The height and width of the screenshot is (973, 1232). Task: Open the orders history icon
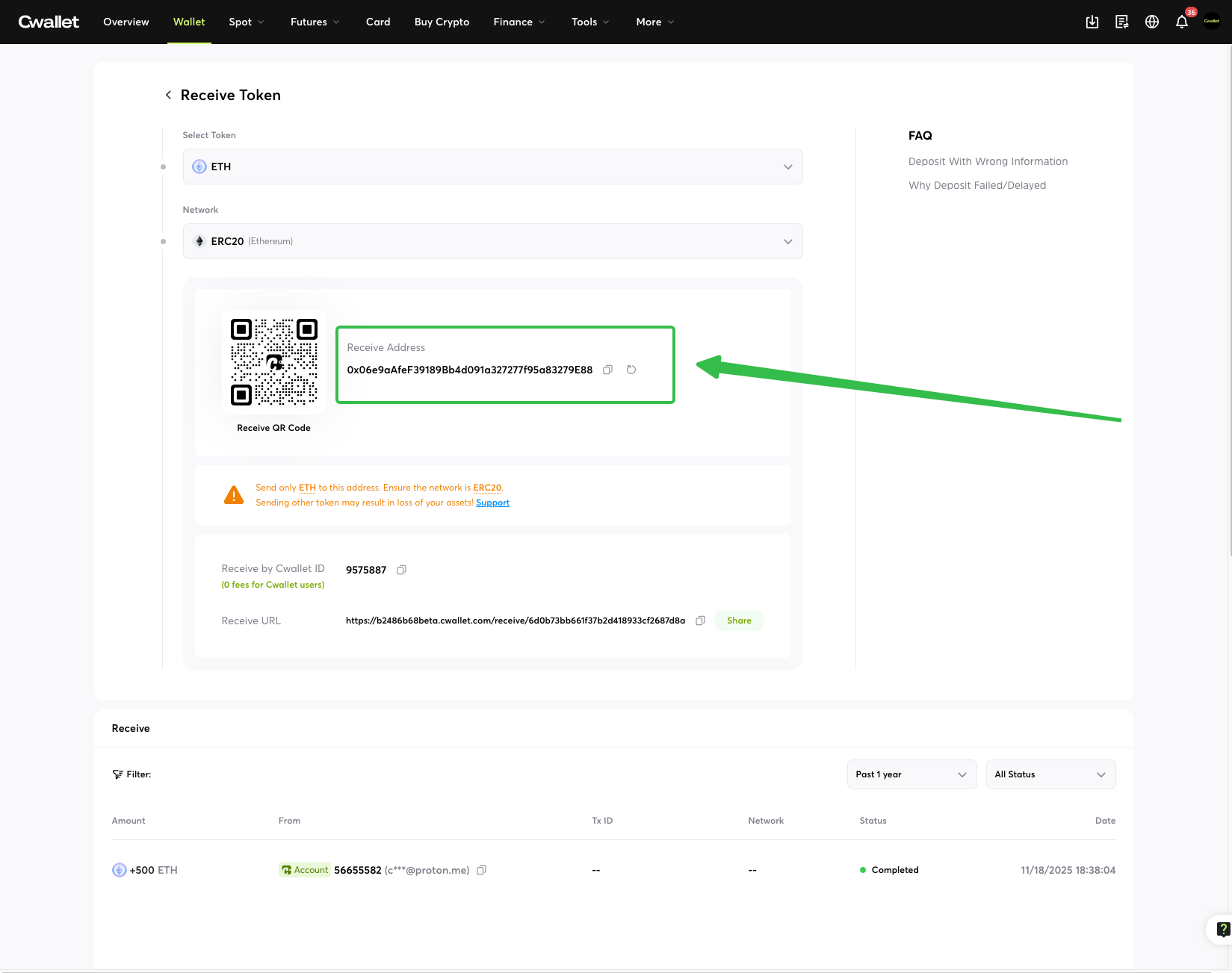1121,22
